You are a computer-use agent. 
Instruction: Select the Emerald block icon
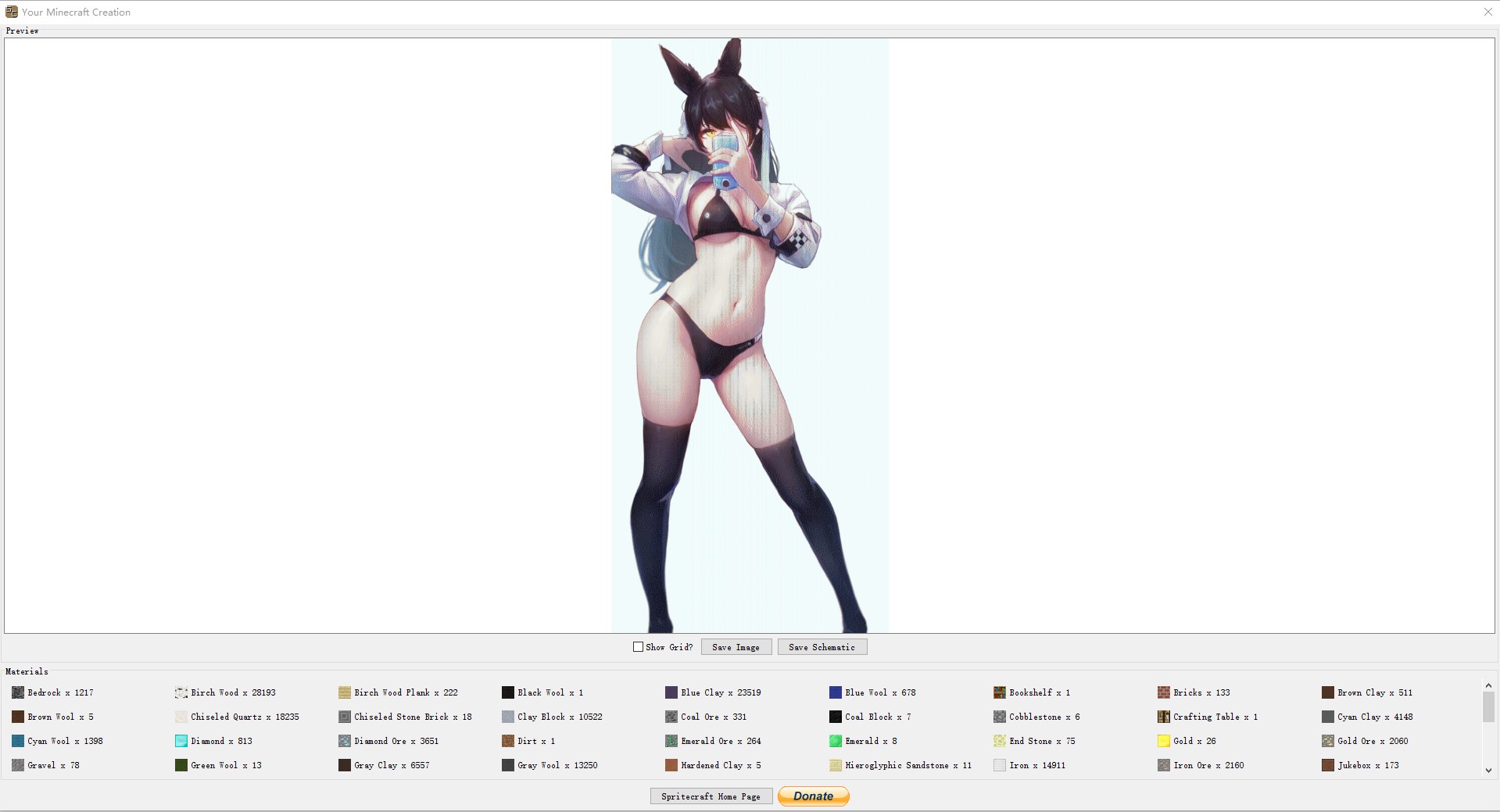[x=836, y=741]
